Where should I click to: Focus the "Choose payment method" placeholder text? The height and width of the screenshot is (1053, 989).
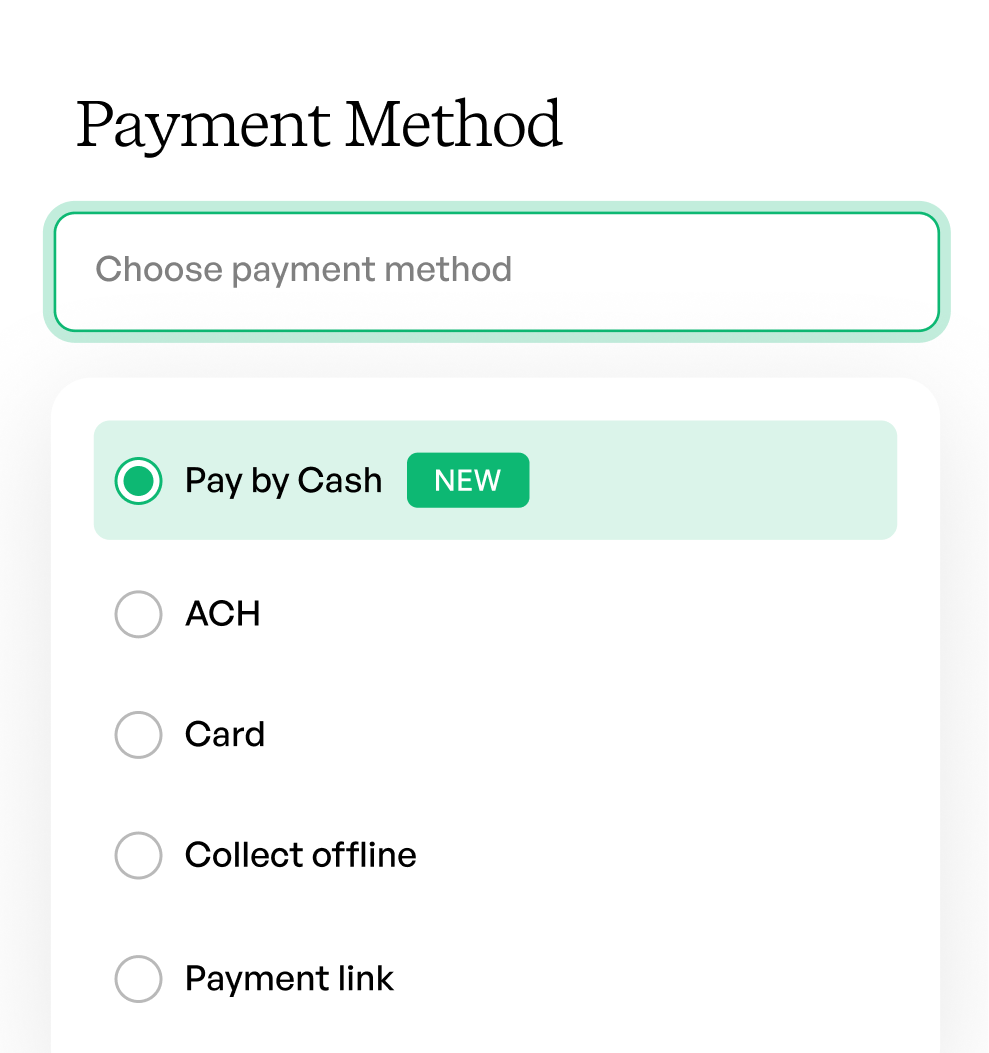pos(303,269)
